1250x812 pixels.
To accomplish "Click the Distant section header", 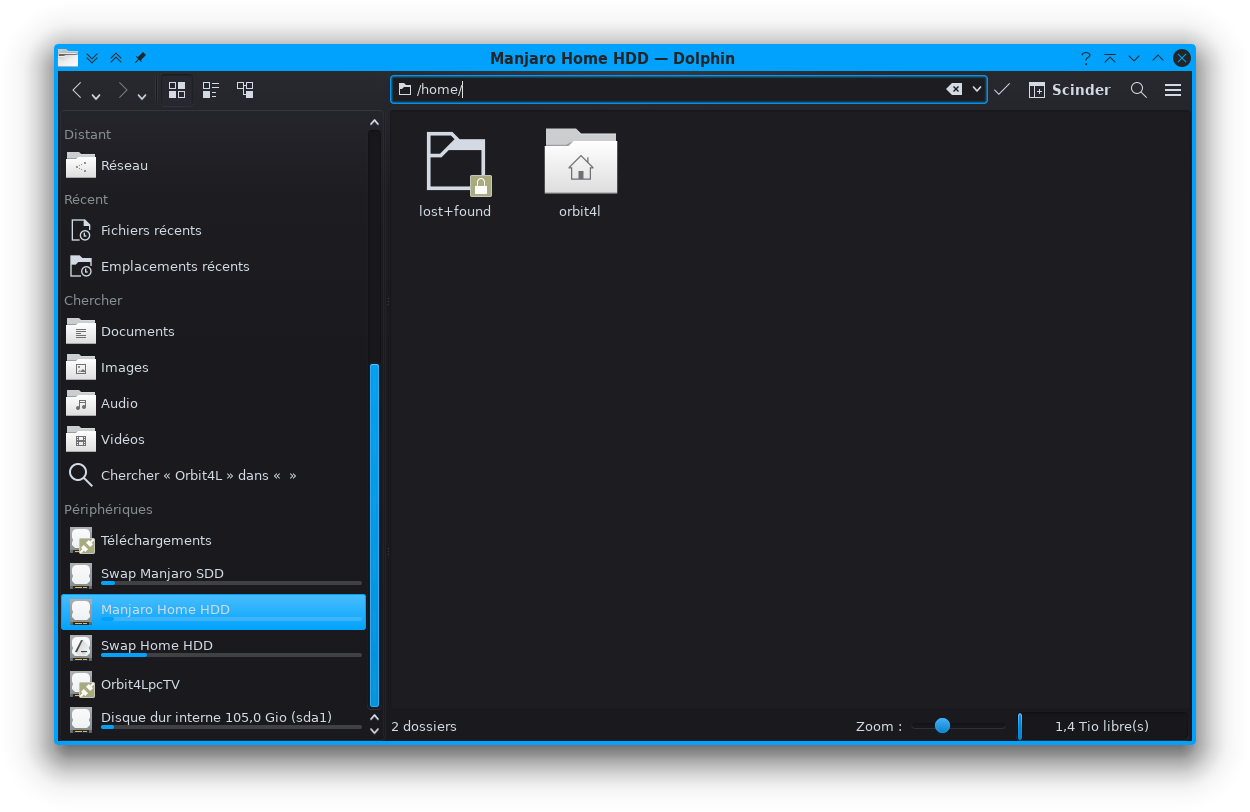I will (88, 134).
